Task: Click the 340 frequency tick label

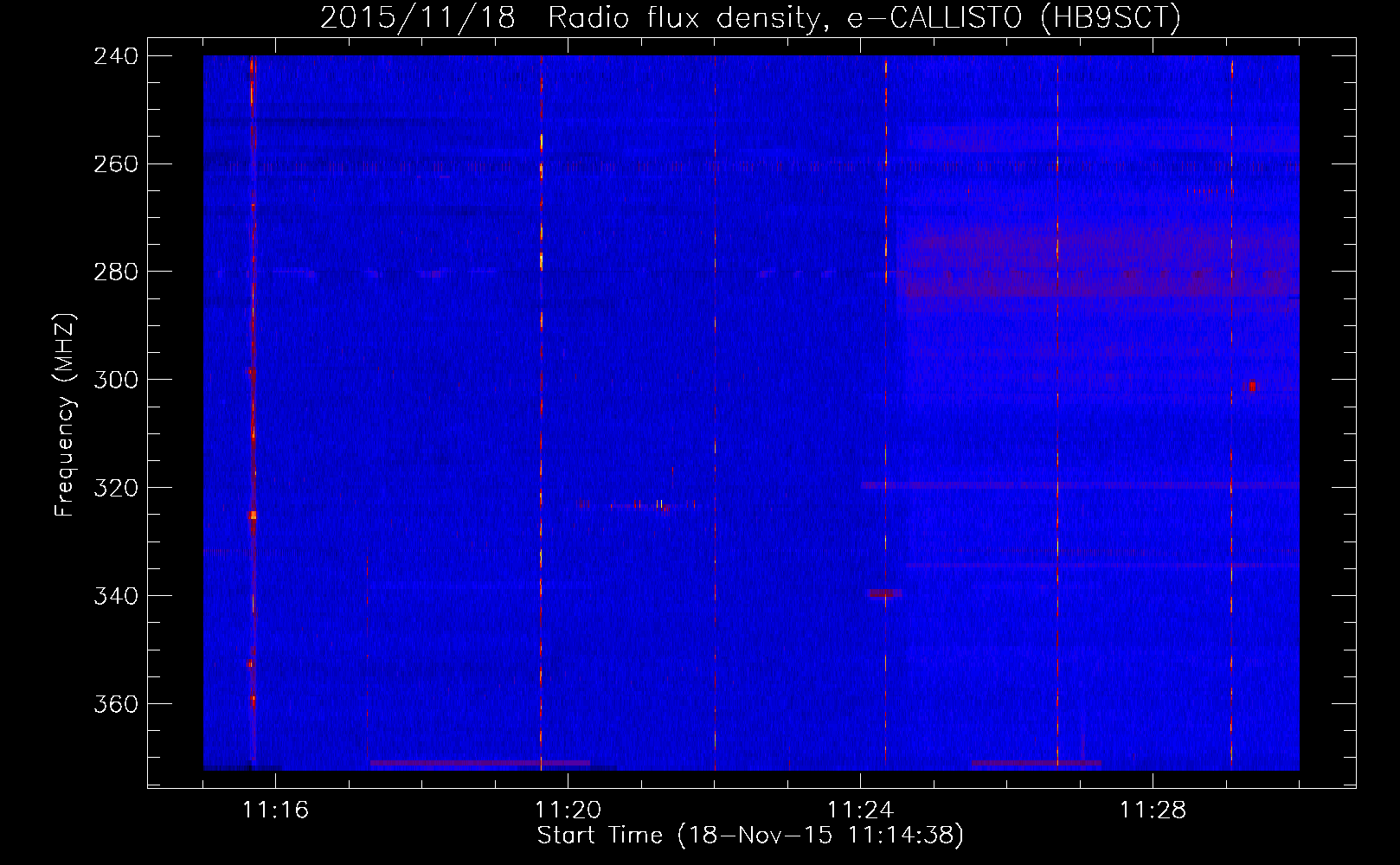Action: point(115,597)
